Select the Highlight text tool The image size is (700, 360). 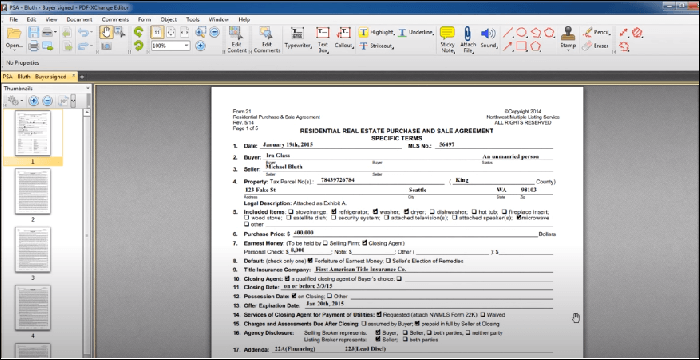(376, 33)
